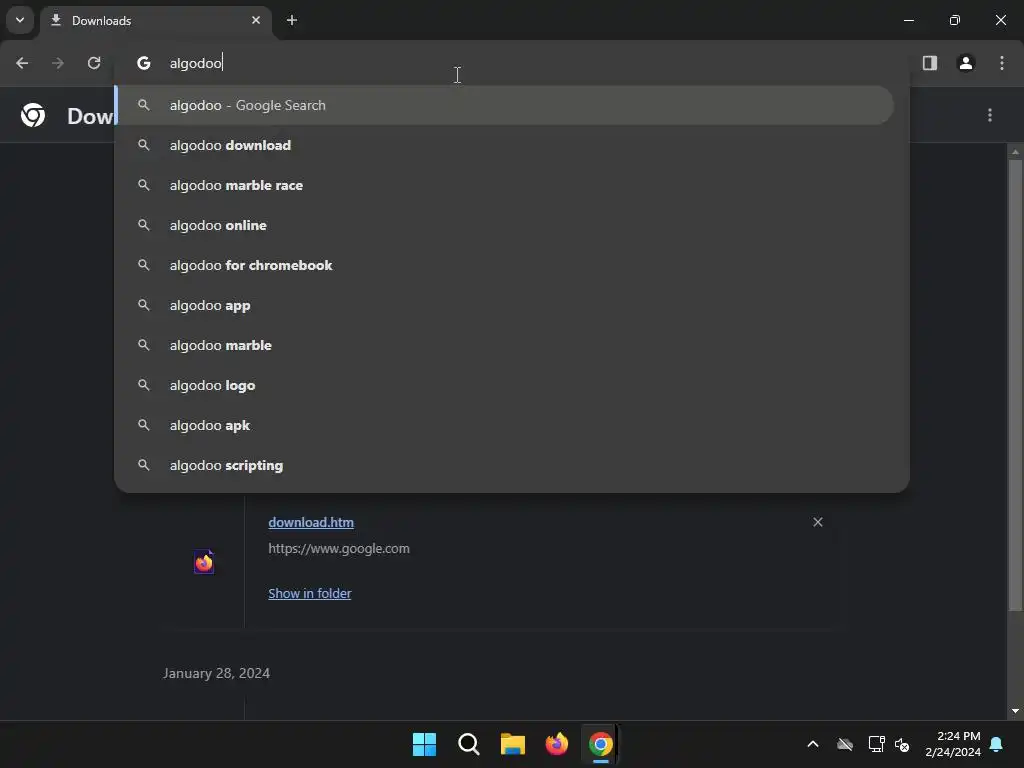This screenshot has width=1024, height=768.
Task: Click the Chrome logo on Downloads page
Action: click(33, 115)
